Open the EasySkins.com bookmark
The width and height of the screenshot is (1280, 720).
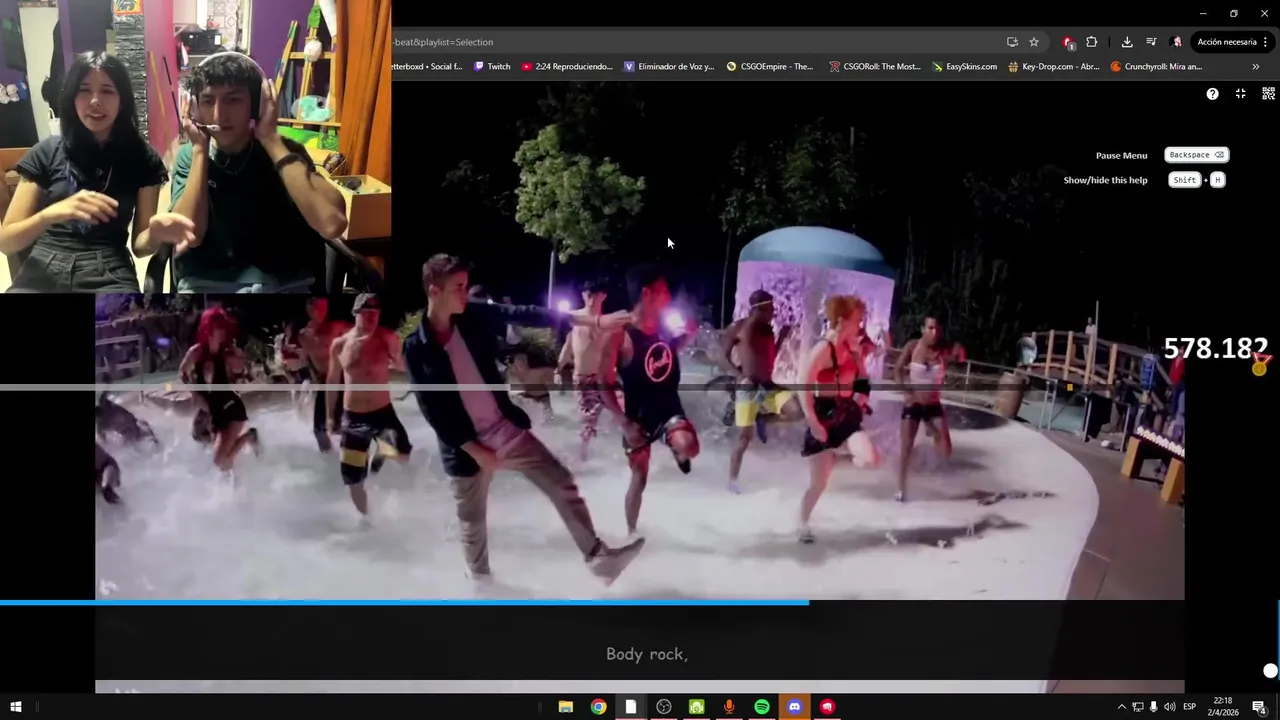pos(964,67)
